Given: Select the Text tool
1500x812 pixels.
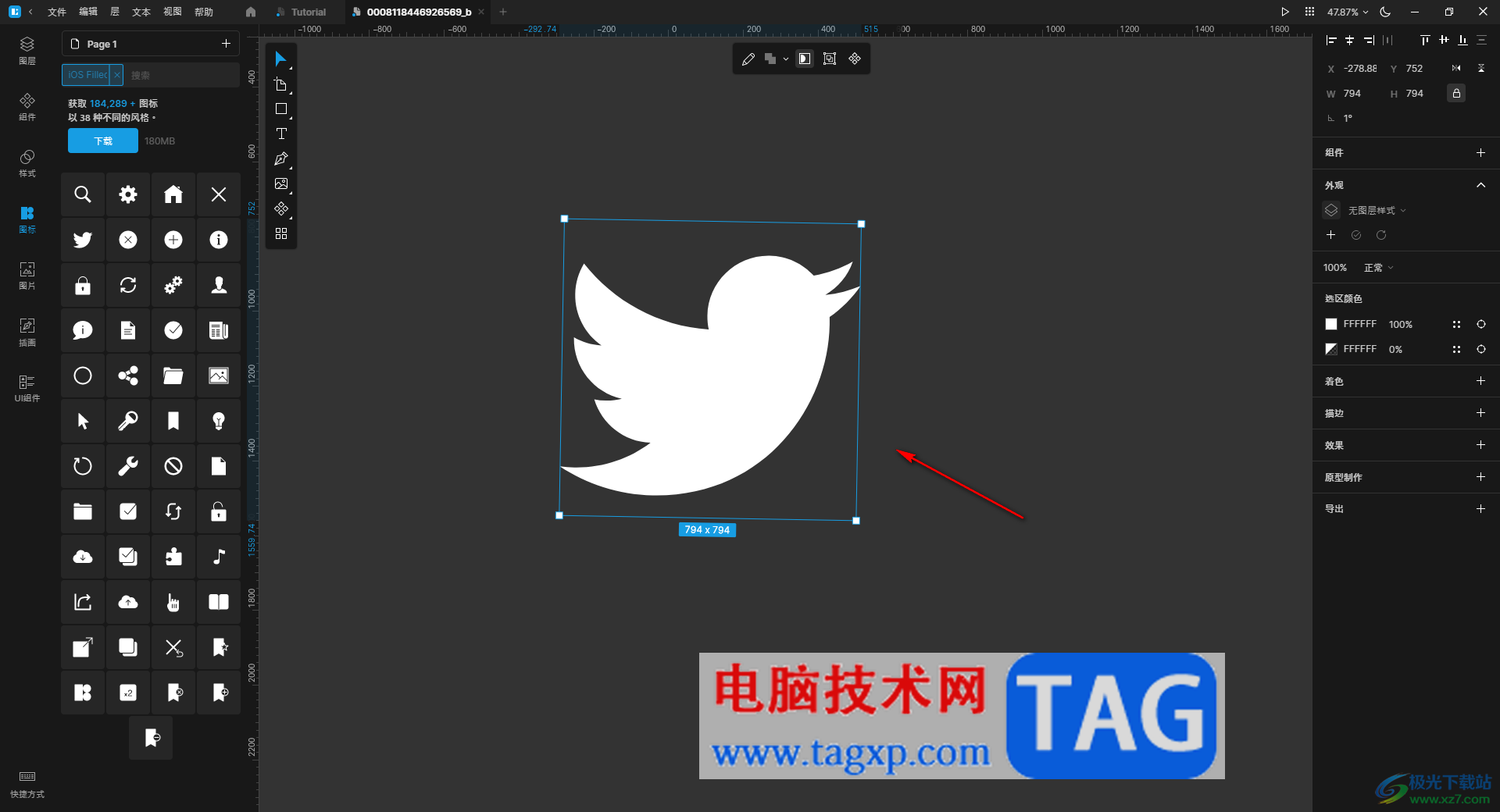Looking at the screenshot, I should 280,134.
